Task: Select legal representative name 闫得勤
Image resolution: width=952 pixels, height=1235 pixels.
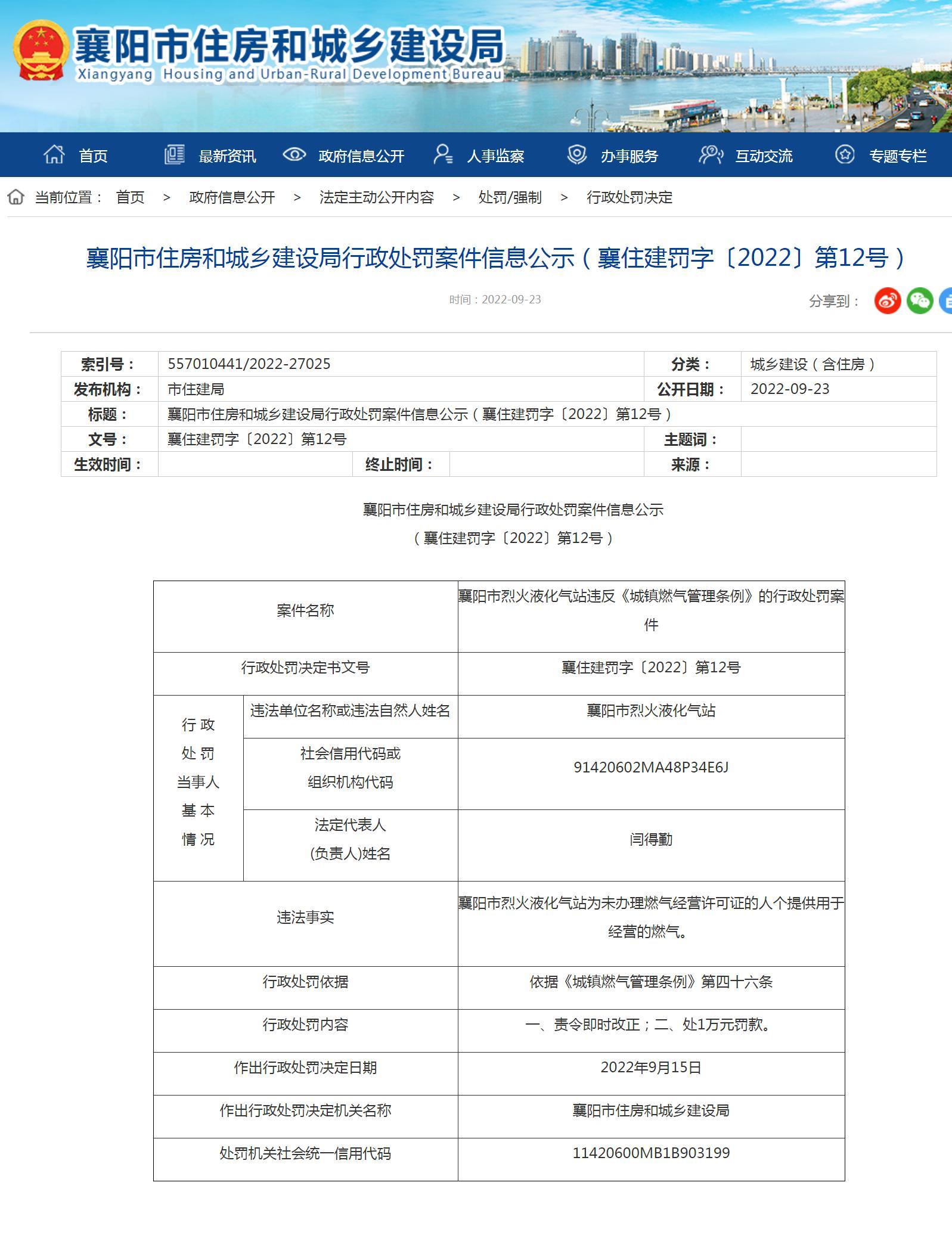Action: [x=652, y=840]
